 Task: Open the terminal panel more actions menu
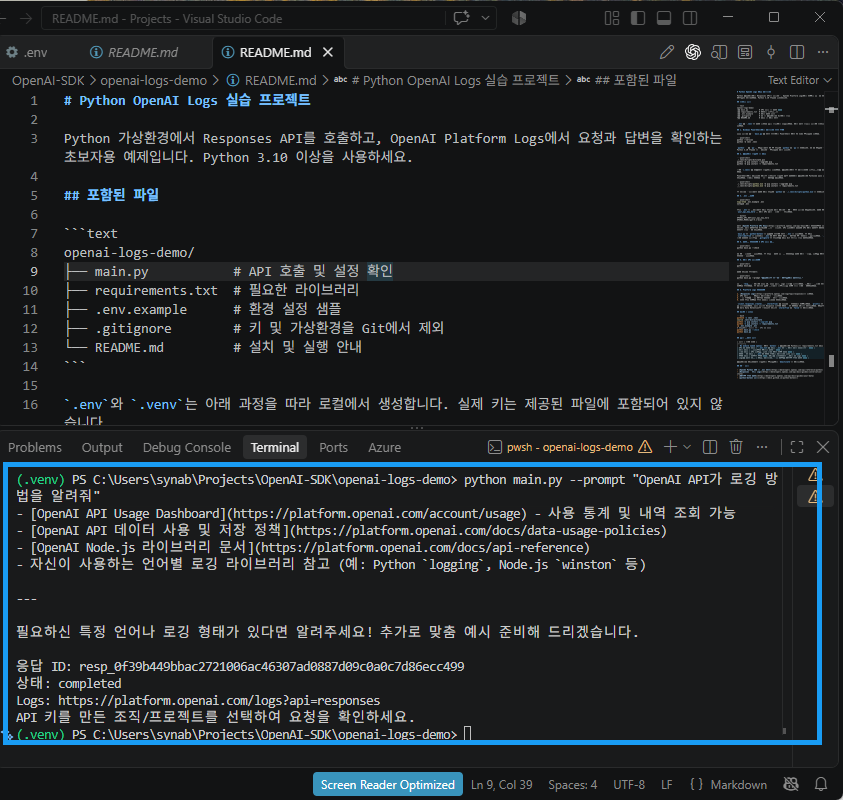762,447
